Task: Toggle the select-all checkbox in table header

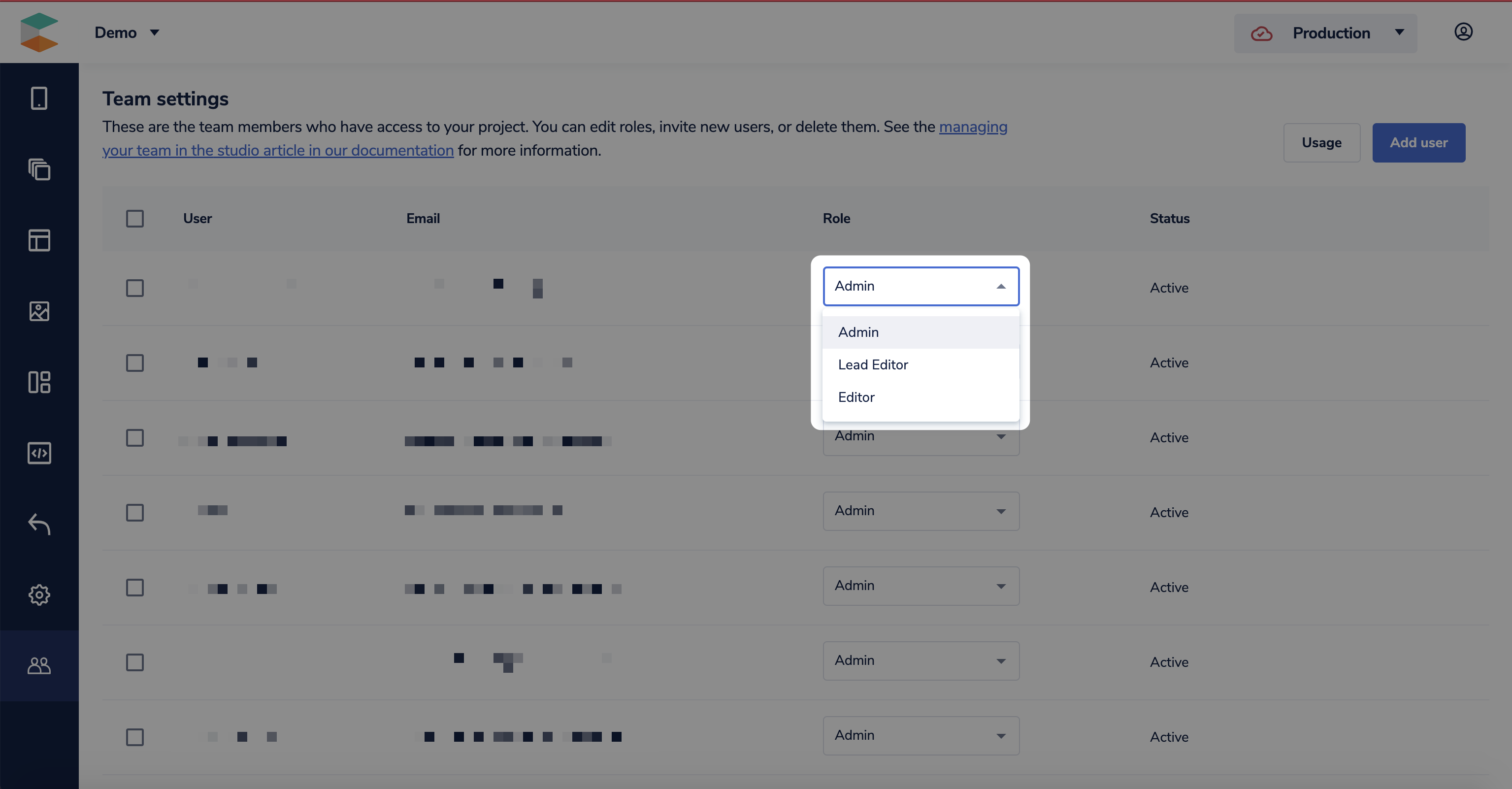Action: (134, 218)
